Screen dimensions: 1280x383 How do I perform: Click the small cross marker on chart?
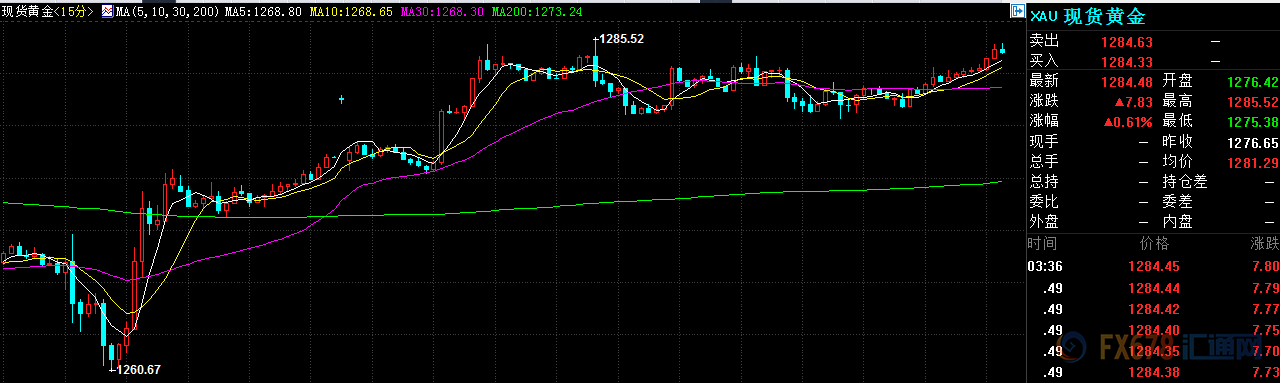tap(342, 99)
